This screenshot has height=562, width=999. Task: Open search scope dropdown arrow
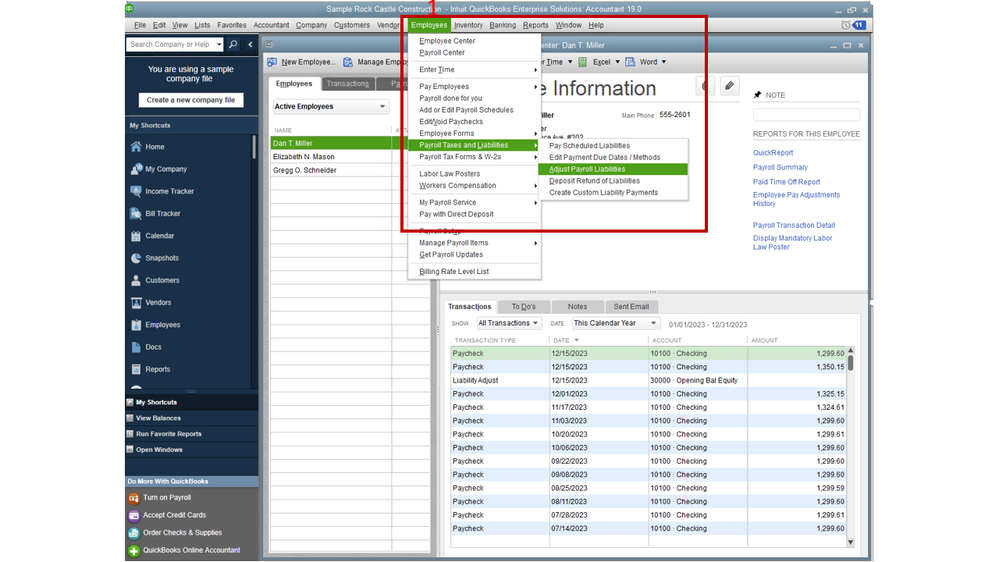219,44
